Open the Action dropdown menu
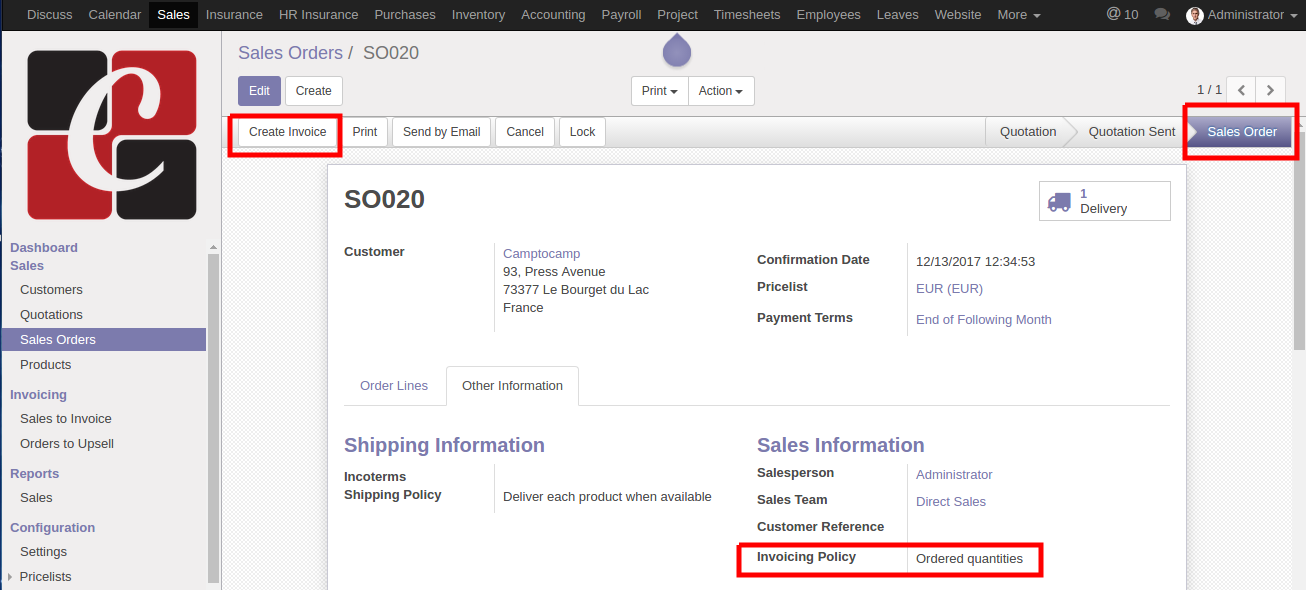Image resolution: width=1306 pixels, height=590 pixels. point(721,91)
